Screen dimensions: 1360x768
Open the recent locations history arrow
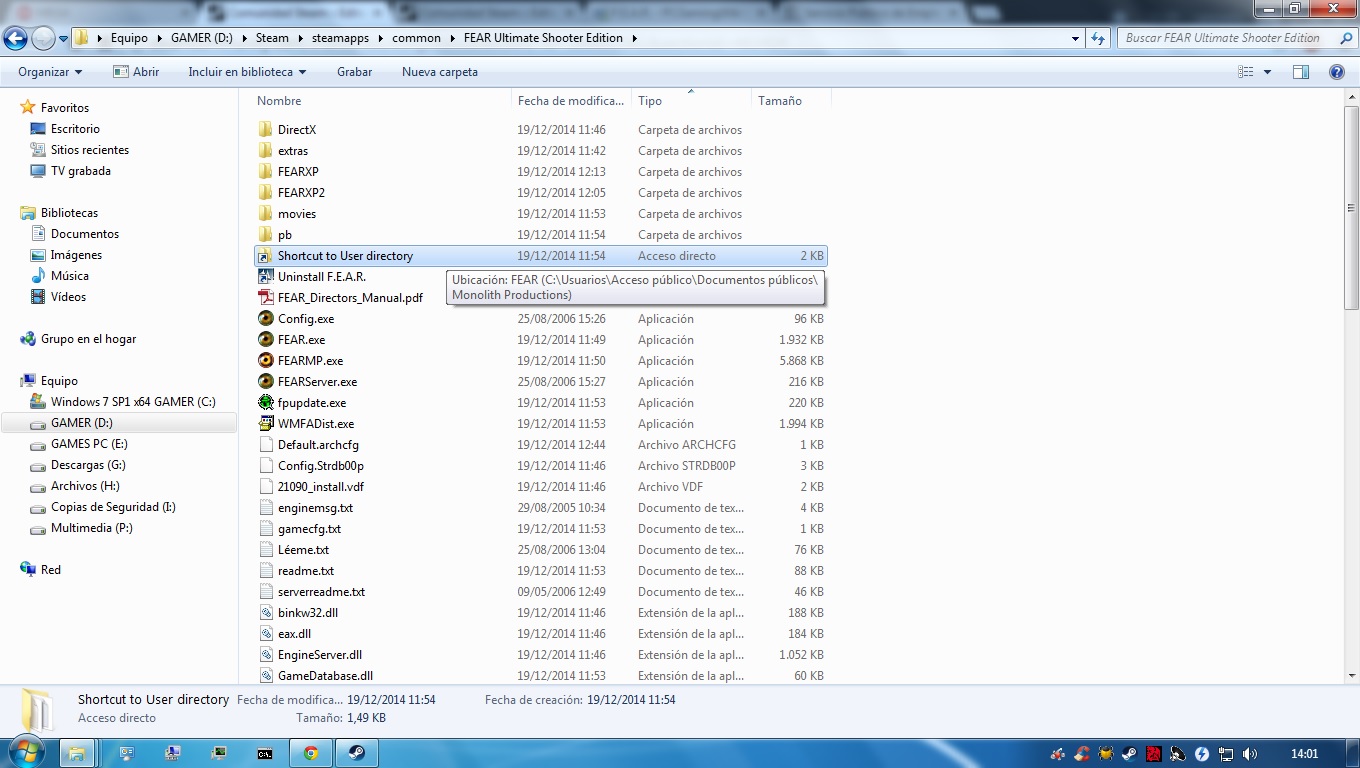(x=64, y=39)
